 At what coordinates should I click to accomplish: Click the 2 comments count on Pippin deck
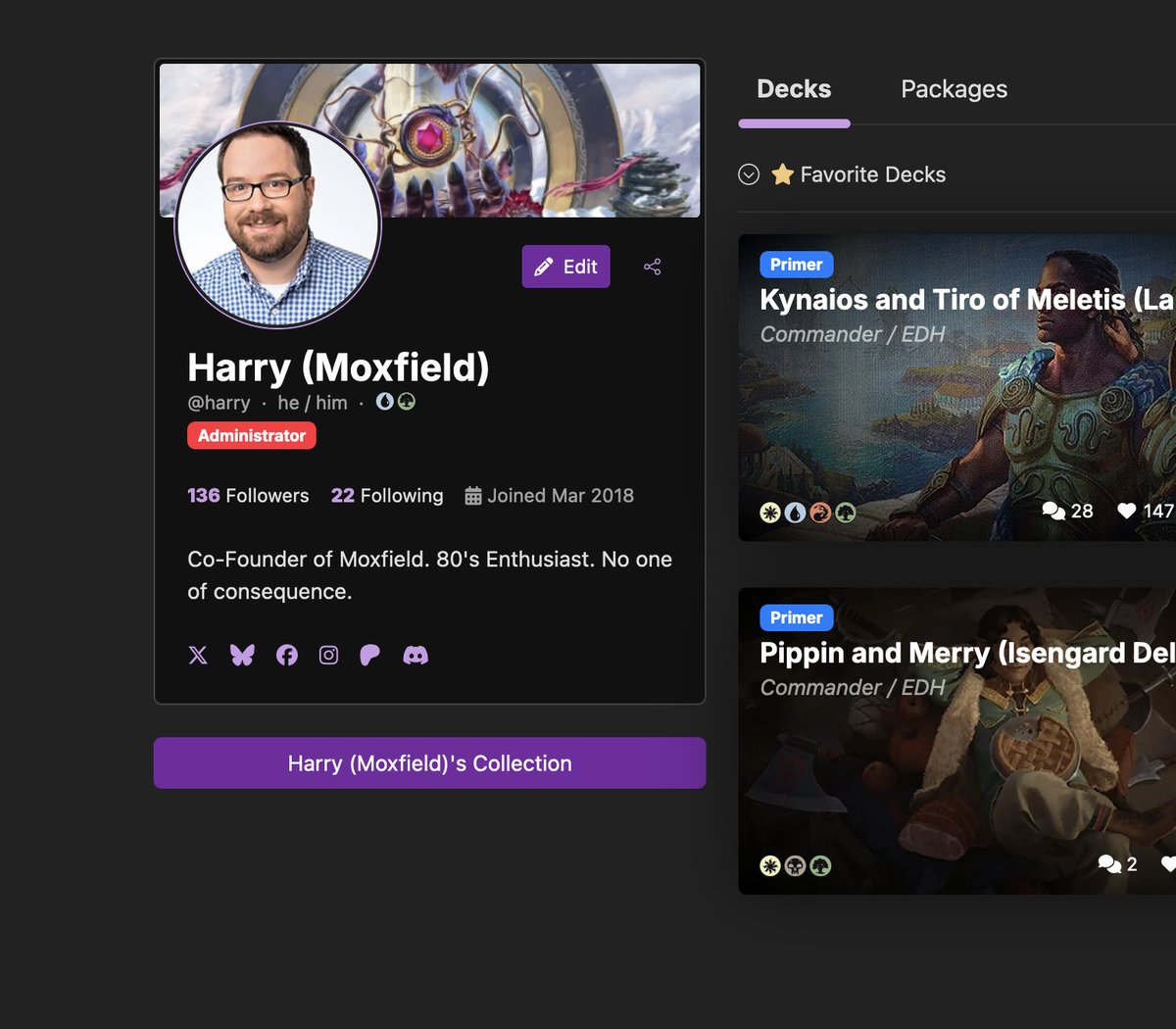(x=1132, y=863)
